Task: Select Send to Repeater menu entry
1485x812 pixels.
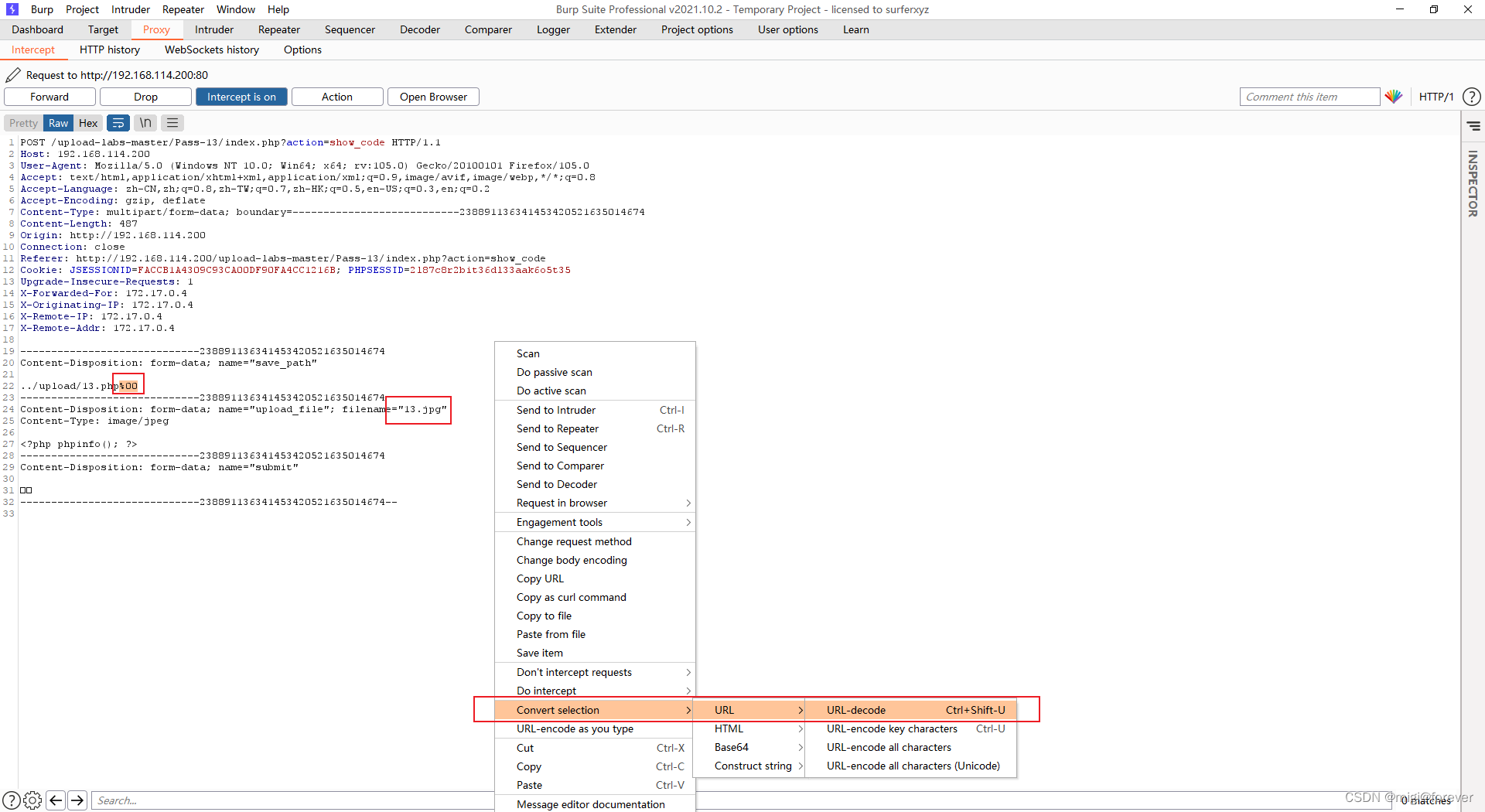Action: click(x=595, y=429)
